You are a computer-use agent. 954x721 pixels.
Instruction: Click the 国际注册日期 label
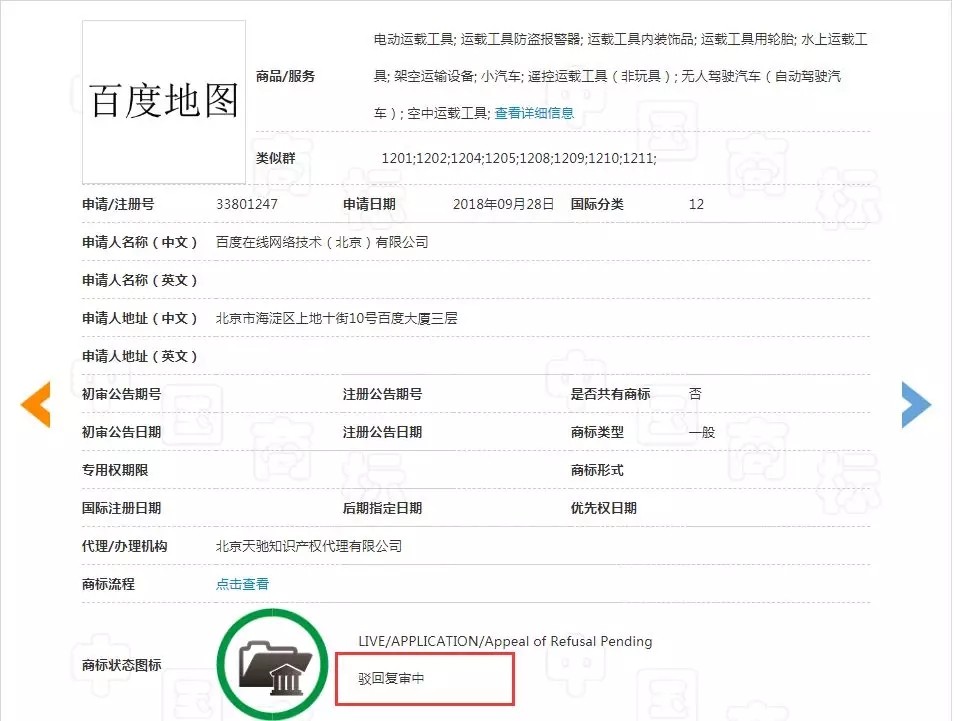pos(122,509)
